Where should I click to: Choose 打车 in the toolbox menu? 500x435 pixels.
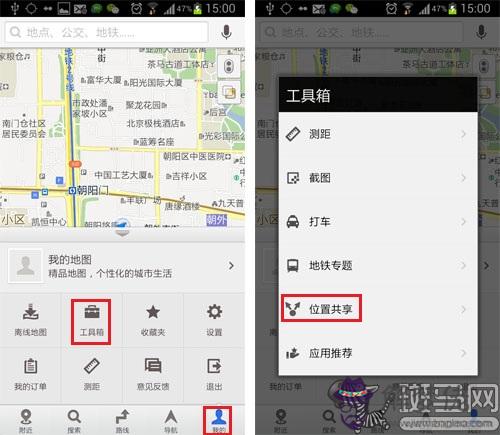tap(378, 221)
